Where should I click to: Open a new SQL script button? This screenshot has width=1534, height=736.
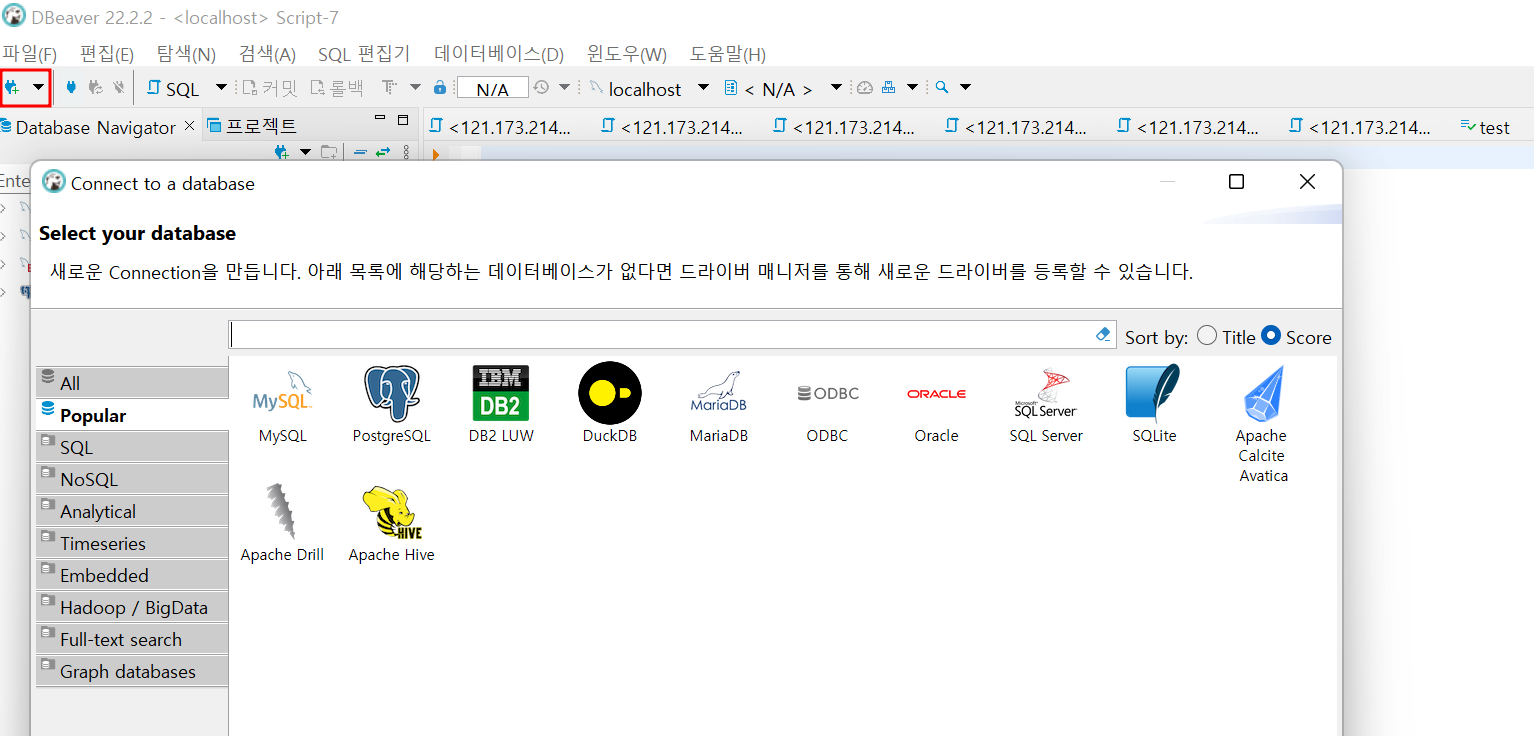click(173, 89)
